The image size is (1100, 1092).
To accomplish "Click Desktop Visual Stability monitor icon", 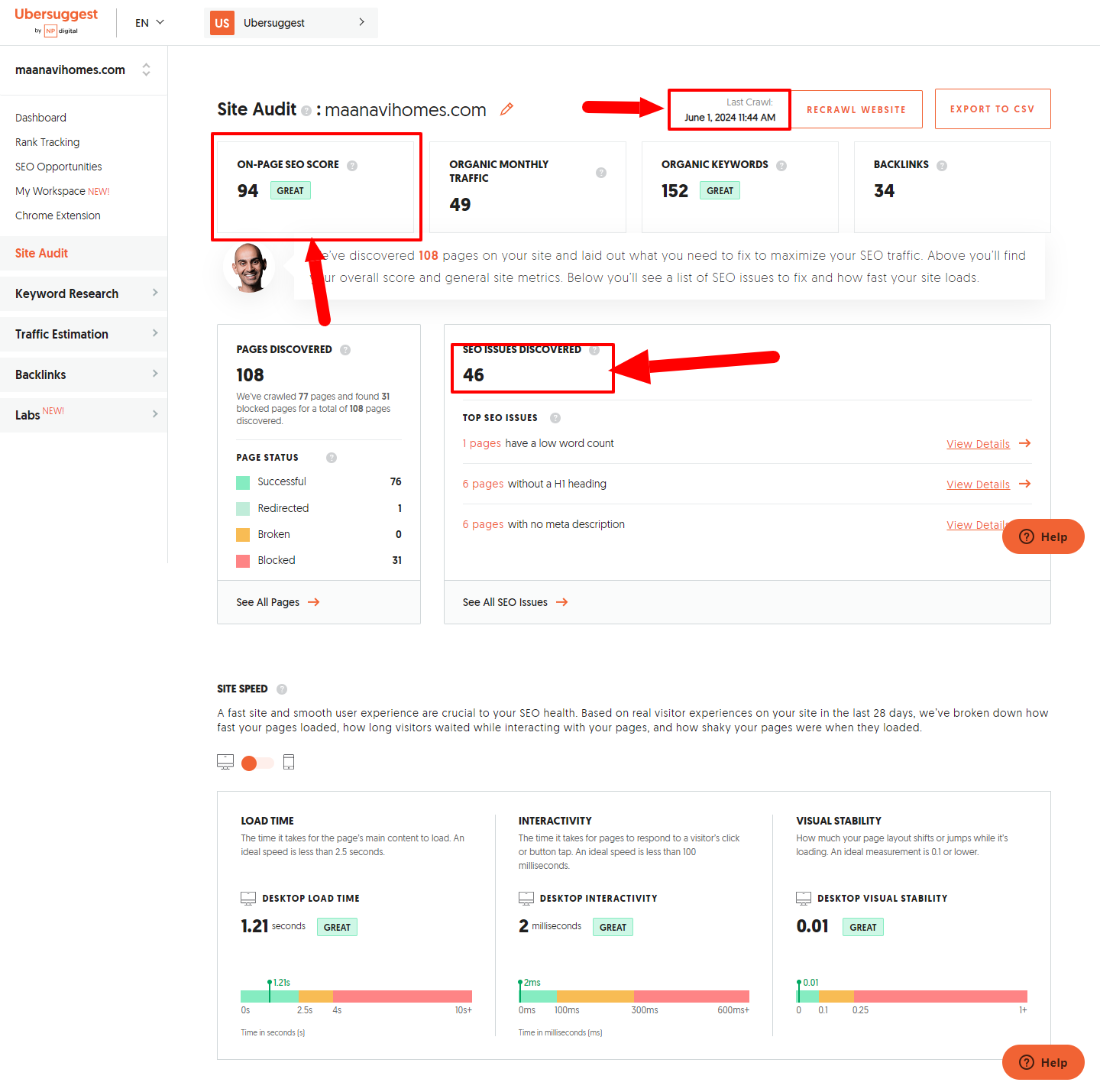I will point(804,898).
